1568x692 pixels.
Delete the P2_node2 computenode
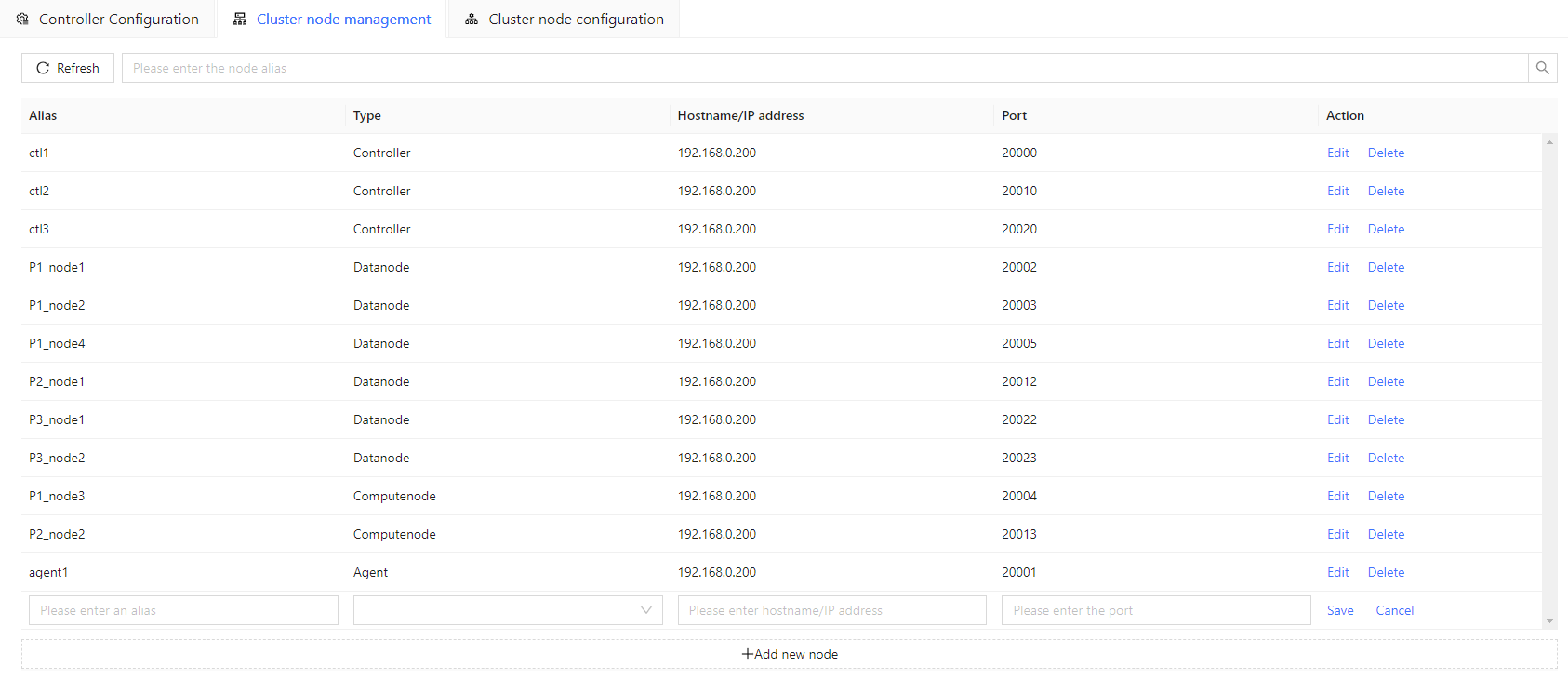pos(1386,534)
